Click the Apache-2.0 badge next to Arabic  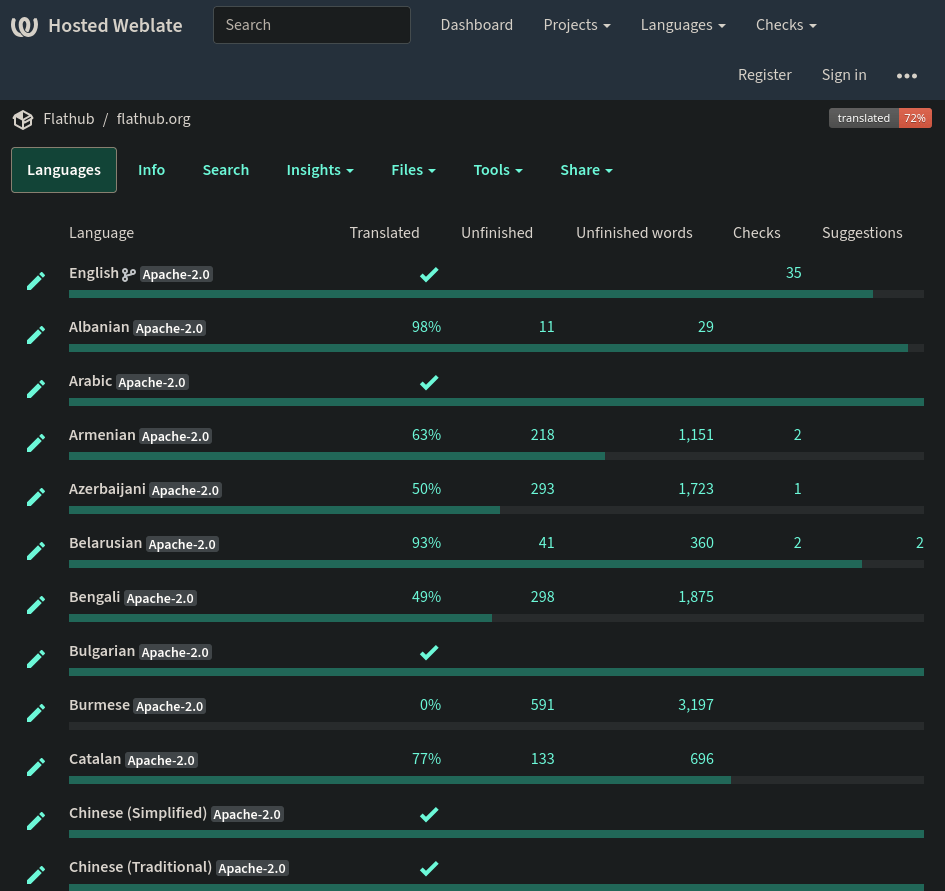click(152, 382)
